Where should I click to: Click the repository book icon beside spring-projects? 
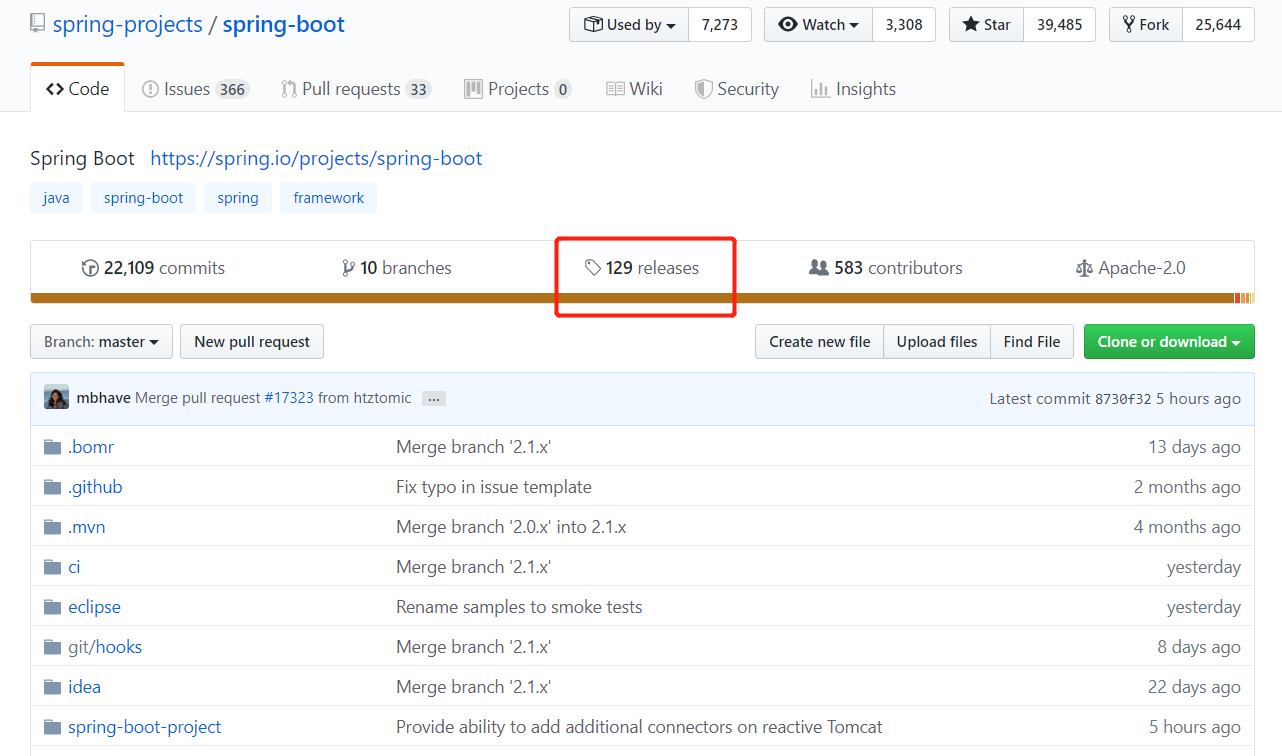coord(38,24)
